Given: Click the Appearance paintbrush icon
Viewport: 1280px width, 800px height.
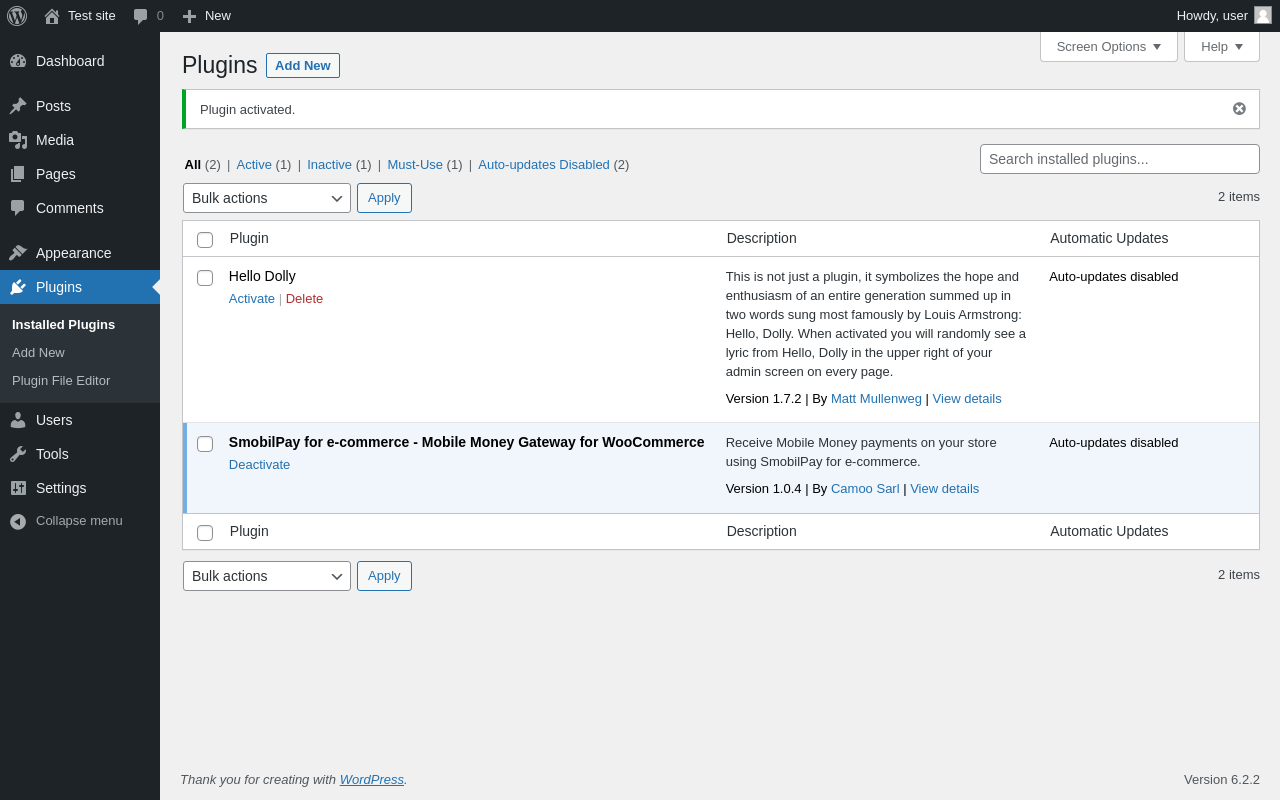Looking at the screenshot, I should (18, 253).
